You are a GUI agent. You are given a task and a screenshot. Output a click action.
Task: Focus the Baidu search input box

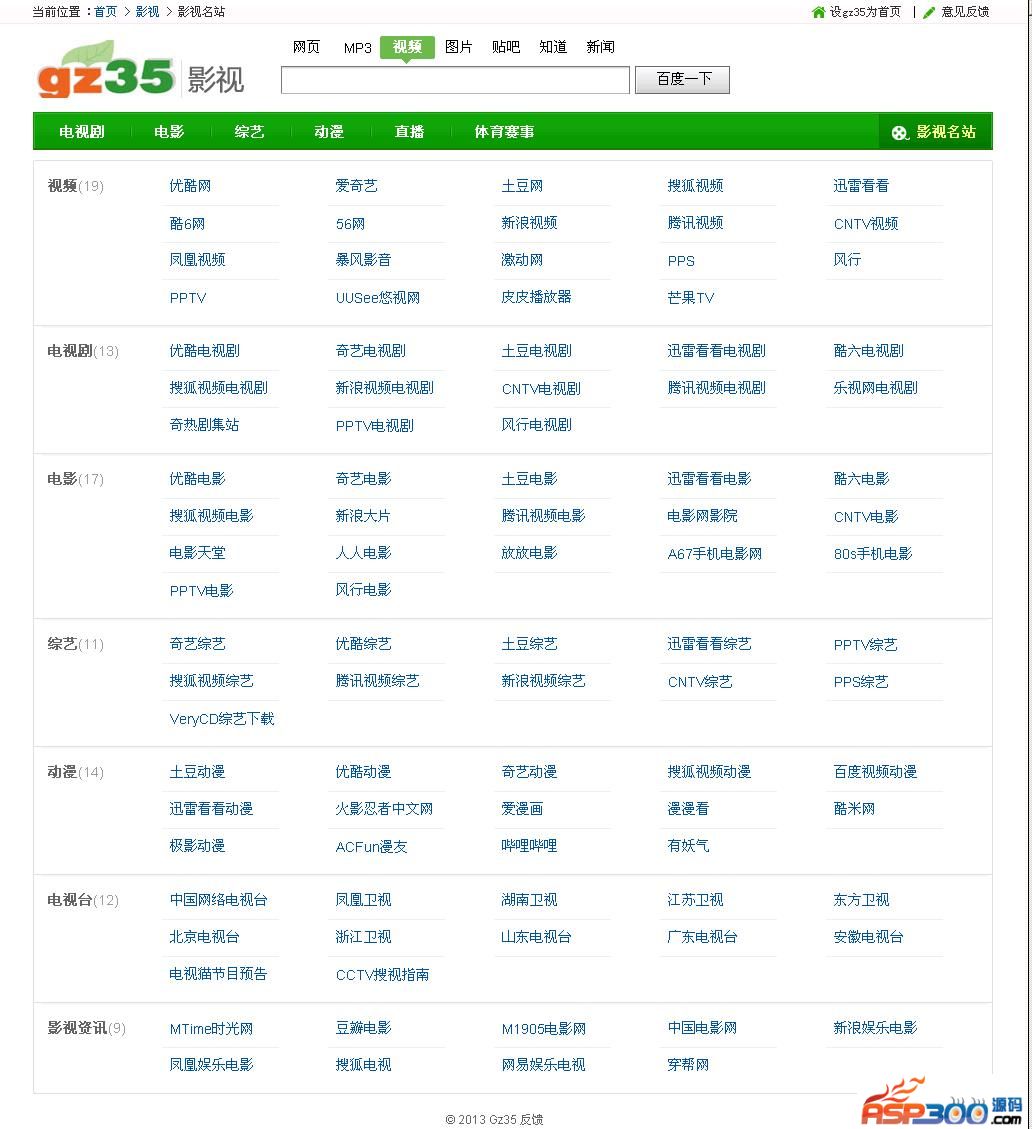click(455, 80)
